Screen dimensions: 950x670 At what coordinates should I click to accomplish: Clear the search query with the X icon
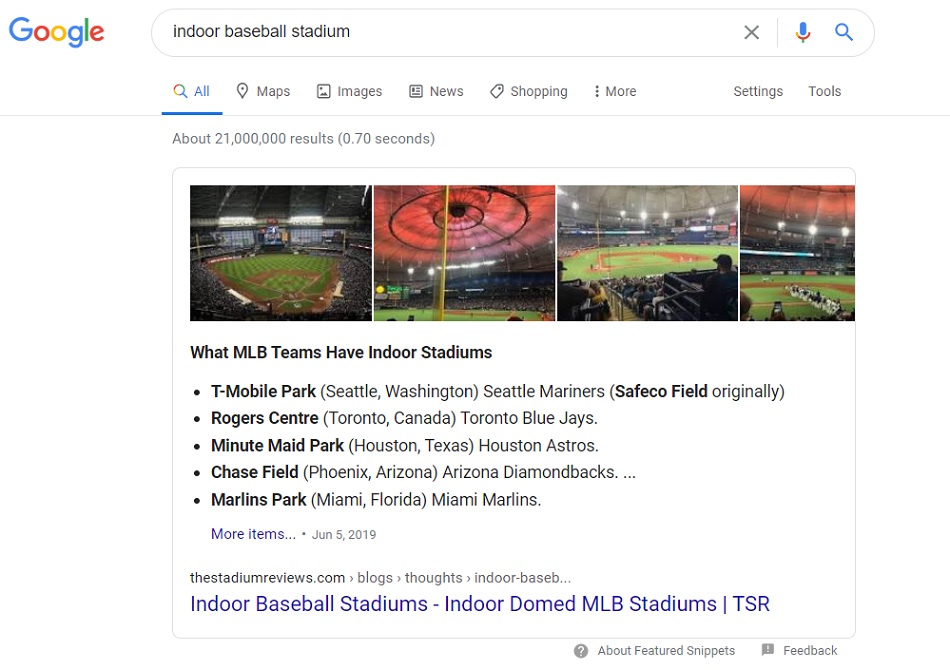coord(751,32)
